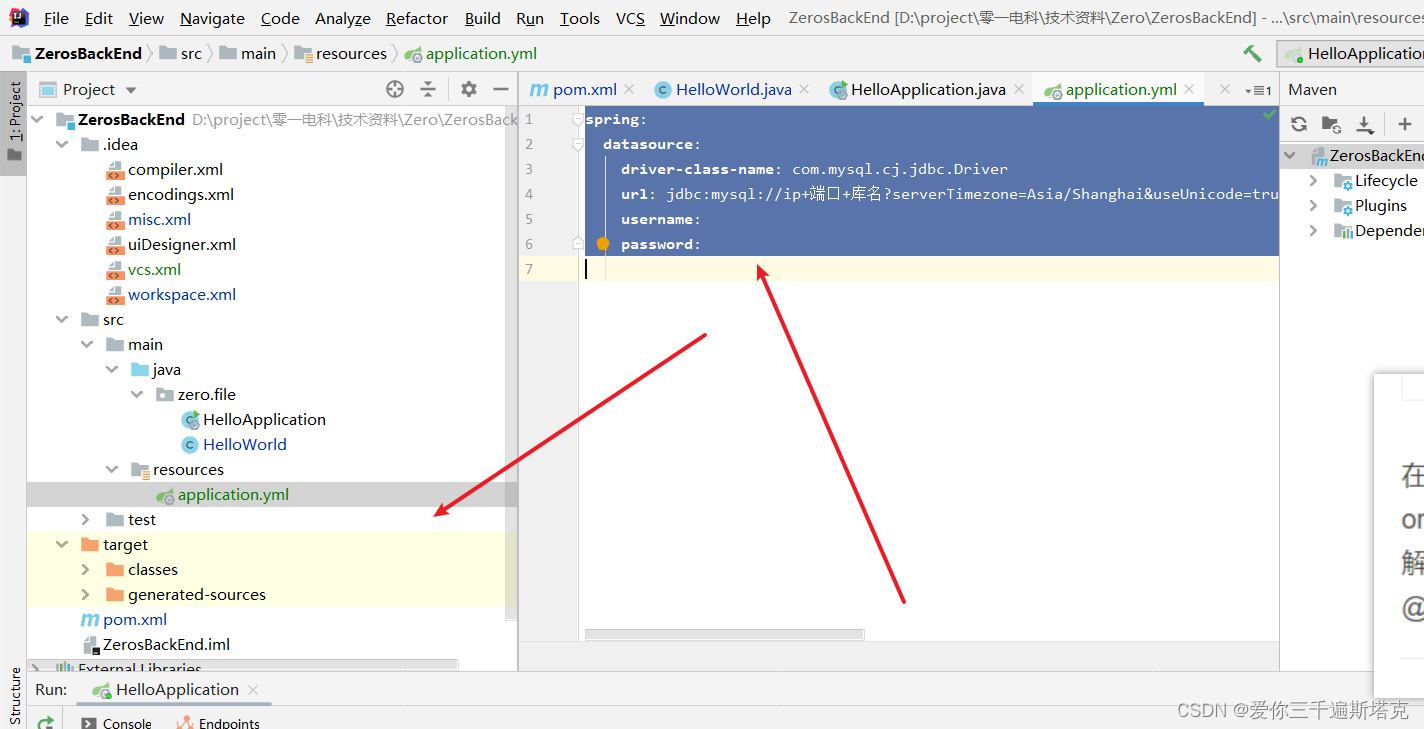Click the fold end marker on line 6
This screenshot has width=1424, height=729.
[x=577, y=243]
